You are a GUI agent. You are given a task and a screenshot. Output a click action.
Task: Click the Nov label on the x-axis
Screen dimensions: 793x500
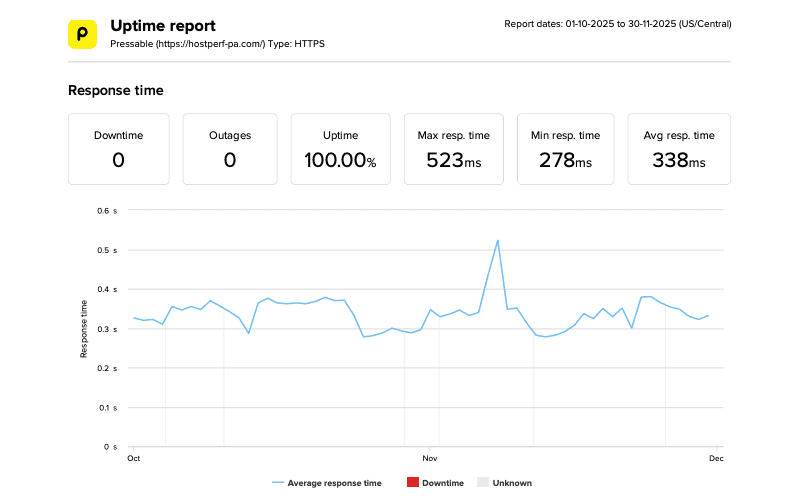tap(430, 459)
